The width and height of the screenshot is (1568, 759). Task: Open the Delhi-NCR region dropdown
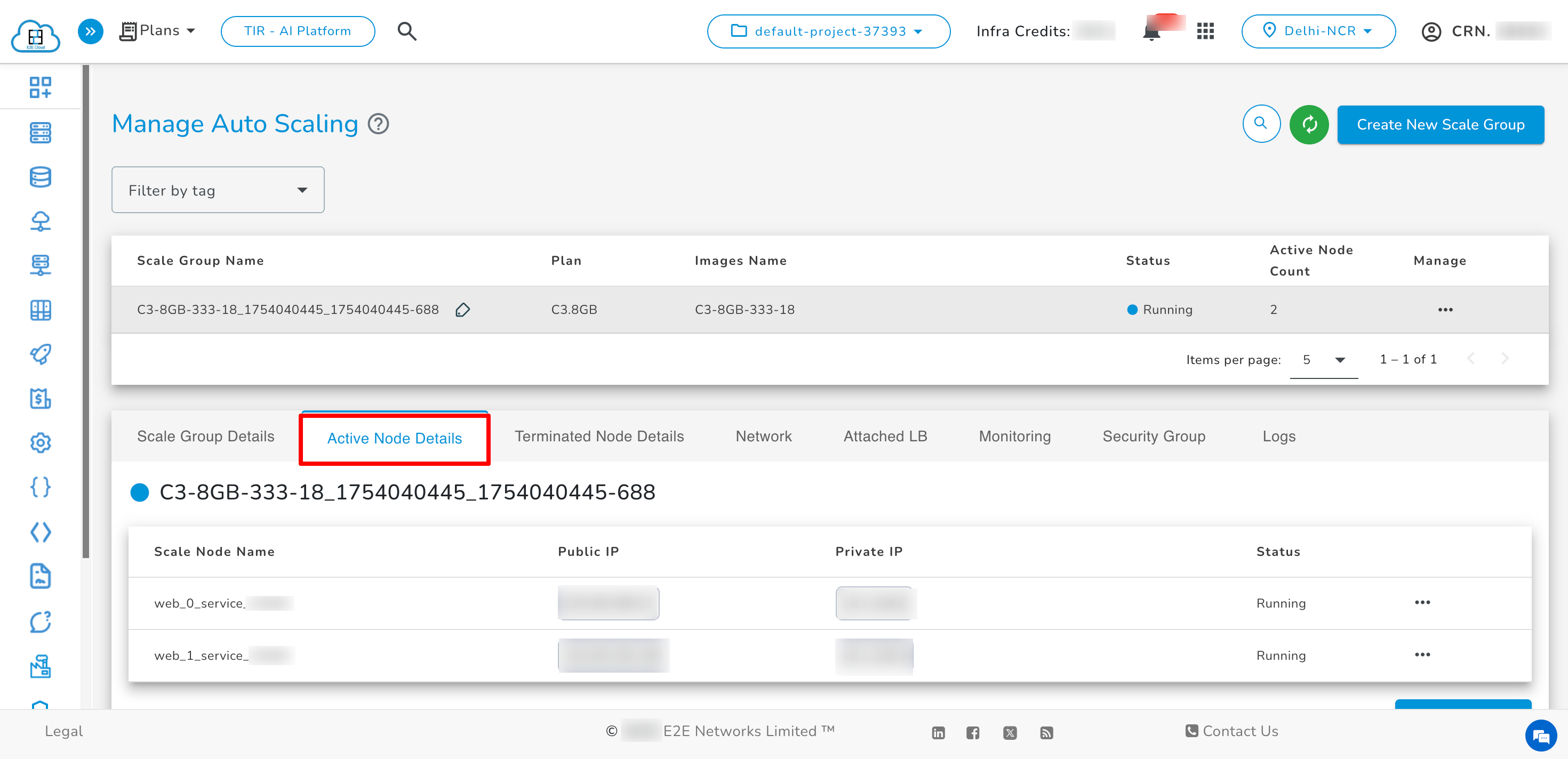point(1318,30)
